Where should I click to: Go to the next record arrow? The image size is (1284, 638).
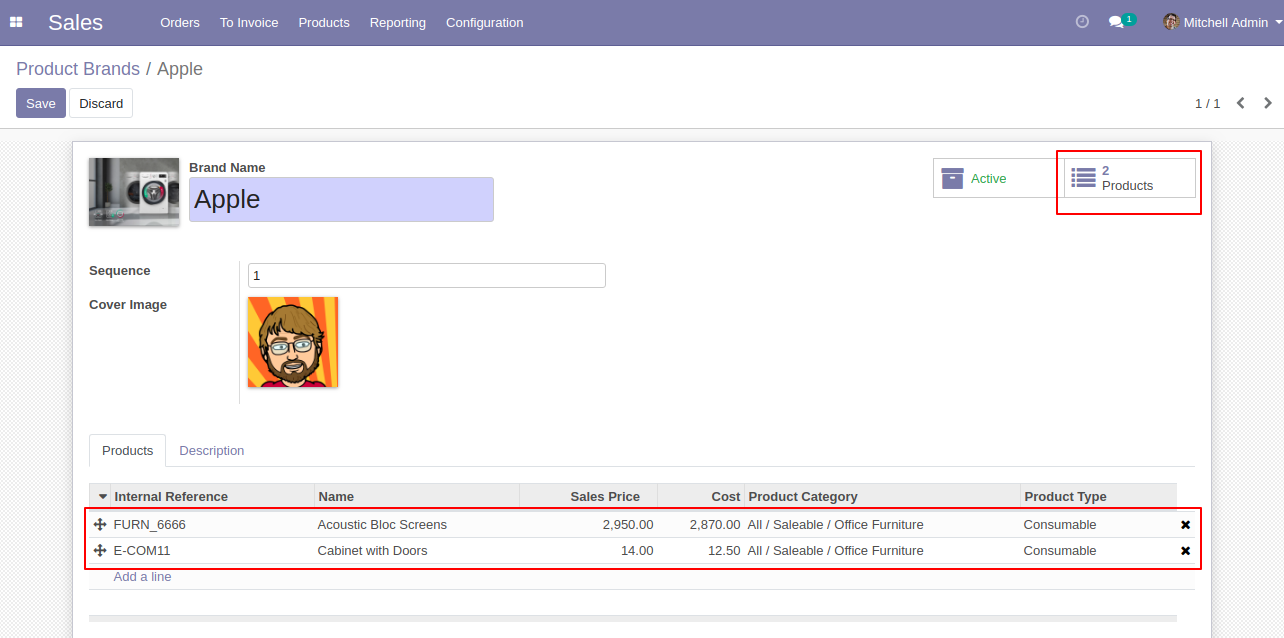pyautogui.click(x=1268, y=103)
